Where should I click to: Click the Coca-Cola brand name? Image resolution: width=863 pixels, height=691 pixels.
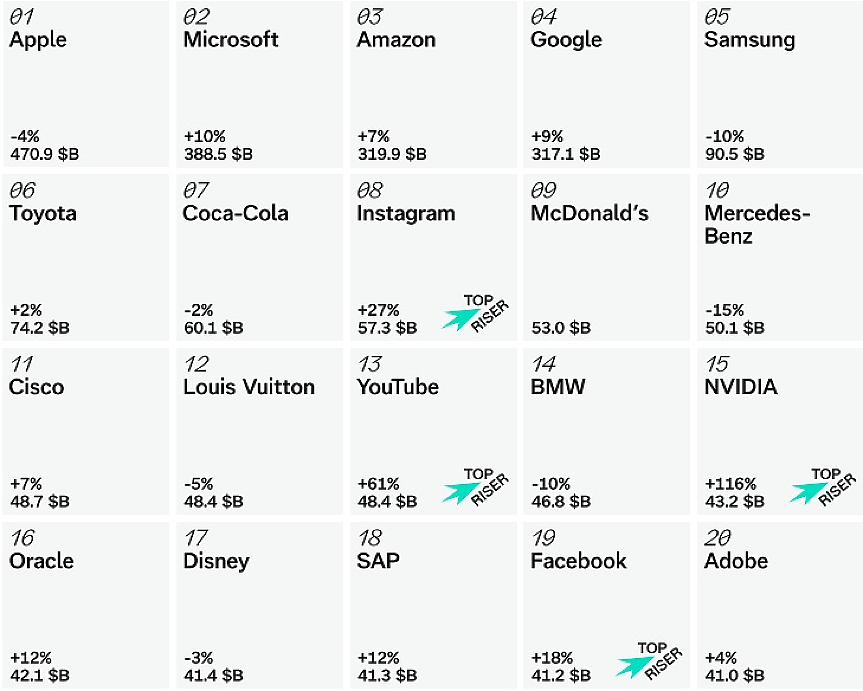point(236,214)
